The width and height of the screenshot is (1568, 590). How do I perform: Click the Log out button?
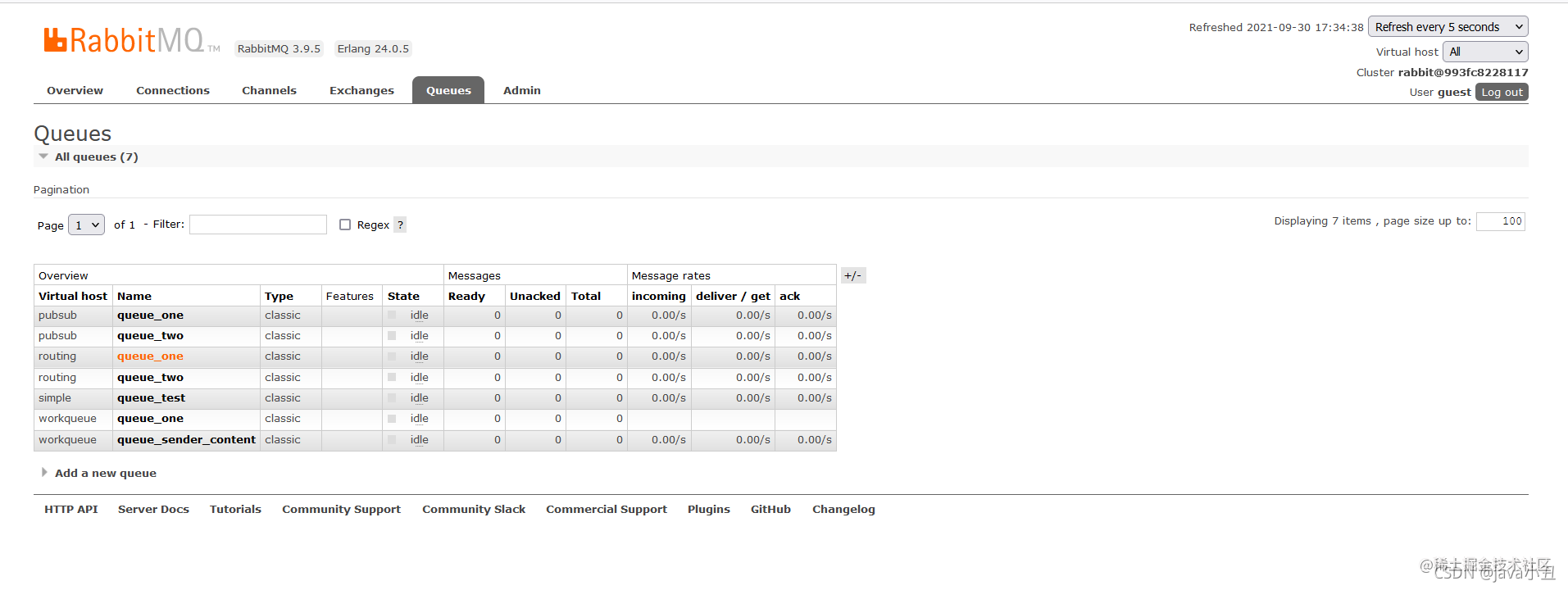1502,92
